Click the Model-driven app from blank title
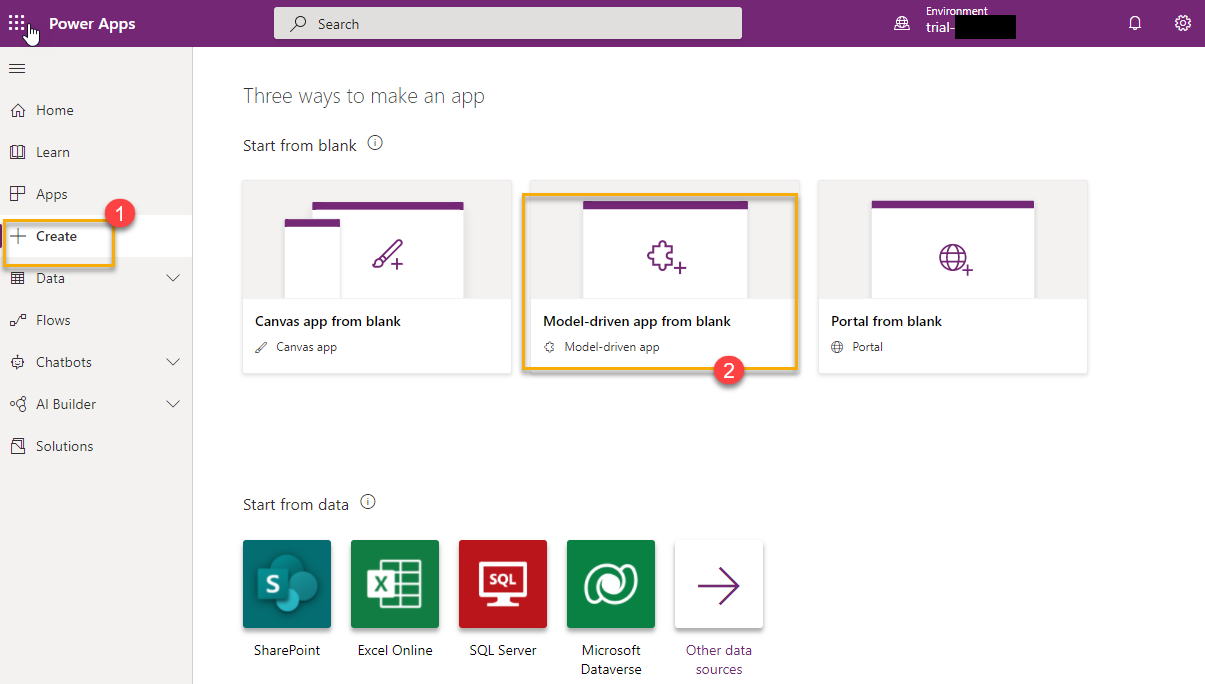This screenshot has width=1205, height=684. [x=637, y=321]
